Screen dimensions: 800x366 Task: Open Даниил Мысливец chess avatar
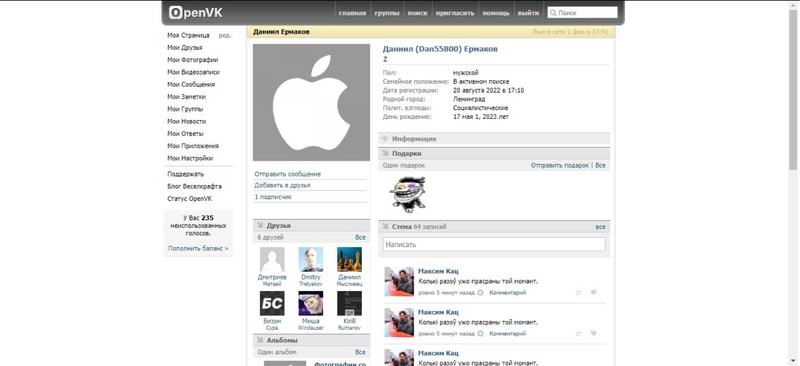click(349, 259)
